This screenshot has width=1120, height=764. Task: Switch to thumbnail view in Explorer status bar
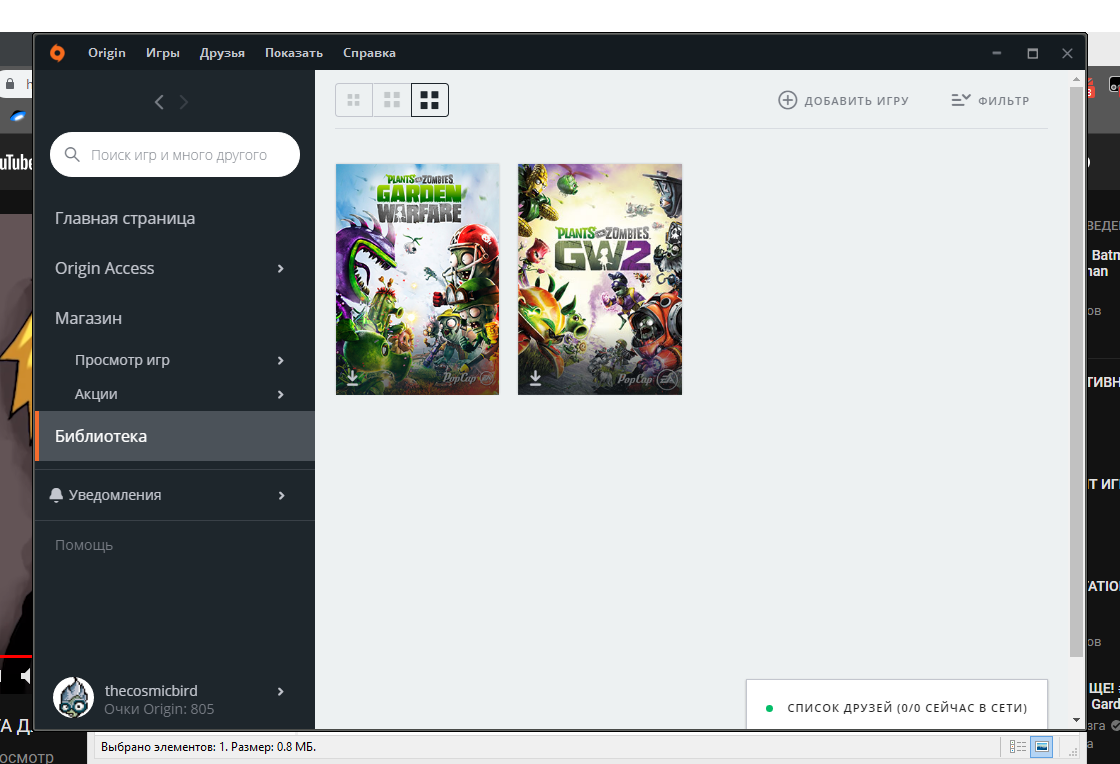tap(1042, 747)
